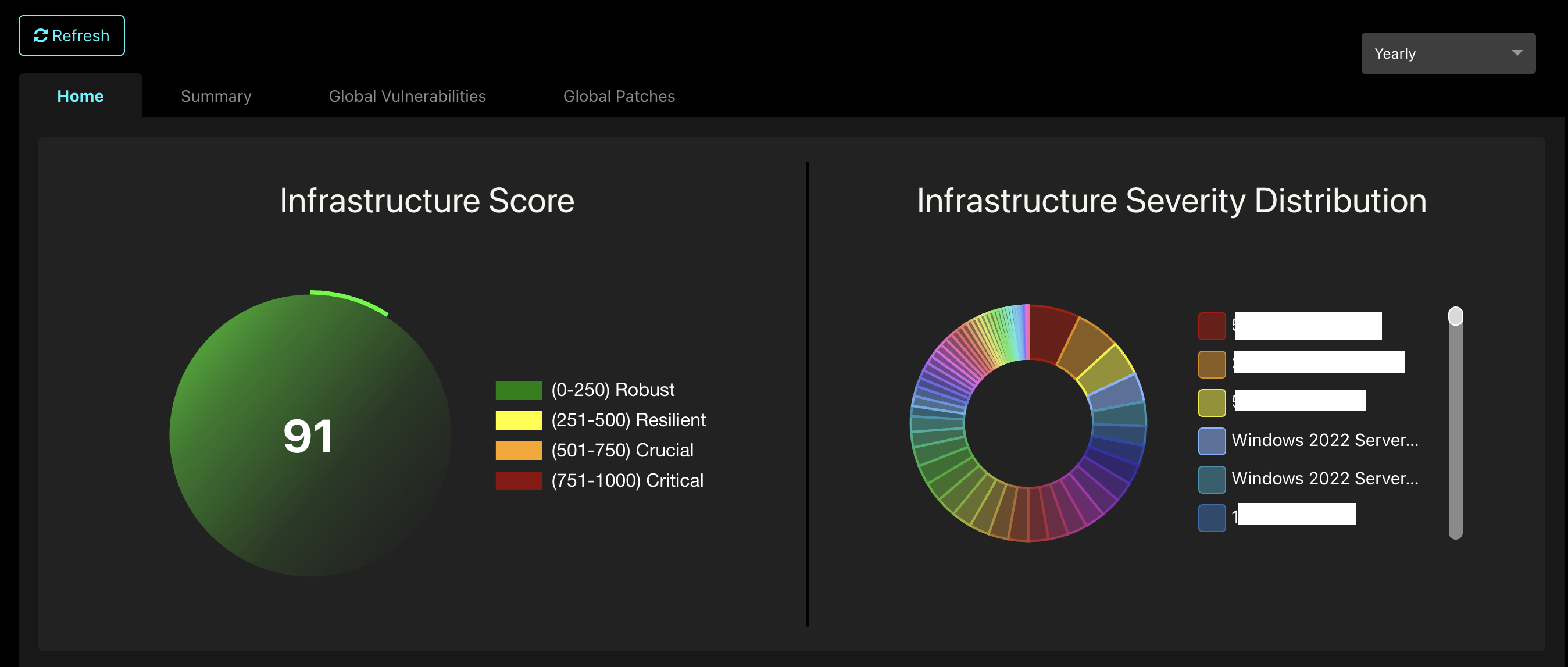
Task: Select the Home tab
Action: 80,96
